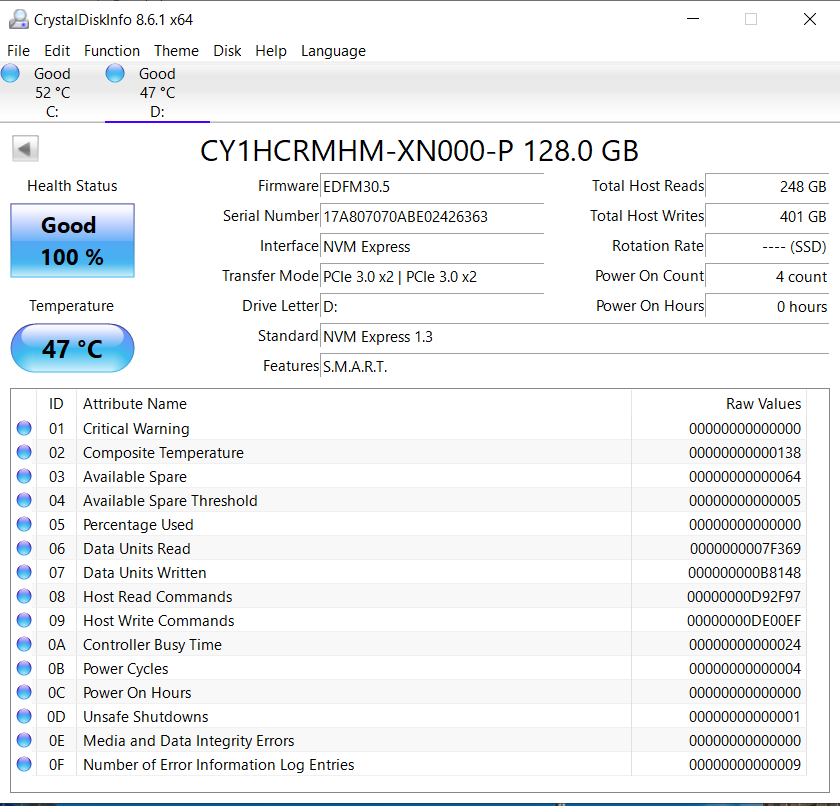Select the D: drive status orb

[115, 73]
